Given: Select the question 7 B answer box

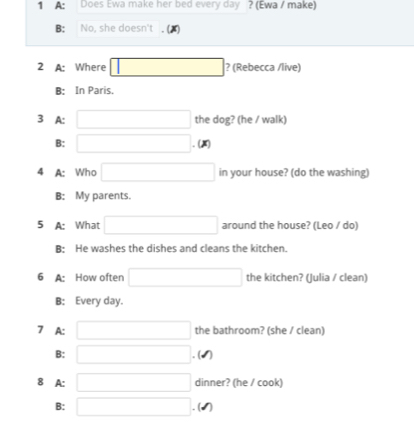Looking at the screenshot, I should 134,354.
